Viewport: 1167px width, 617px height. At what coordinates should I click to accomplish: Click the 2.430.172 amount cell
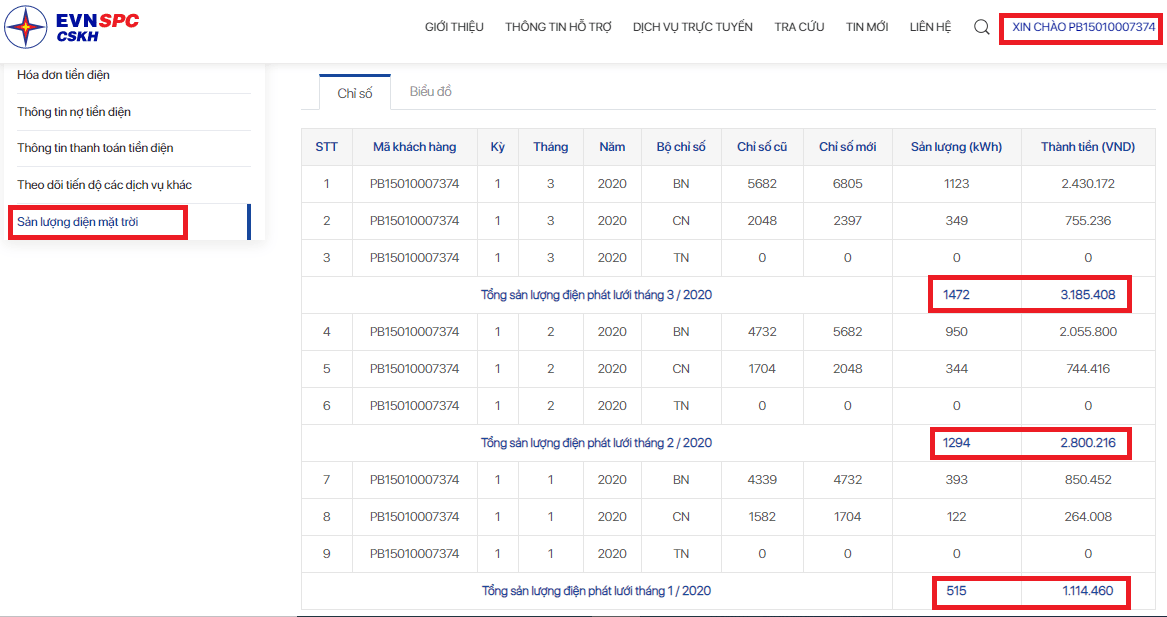1088,183
